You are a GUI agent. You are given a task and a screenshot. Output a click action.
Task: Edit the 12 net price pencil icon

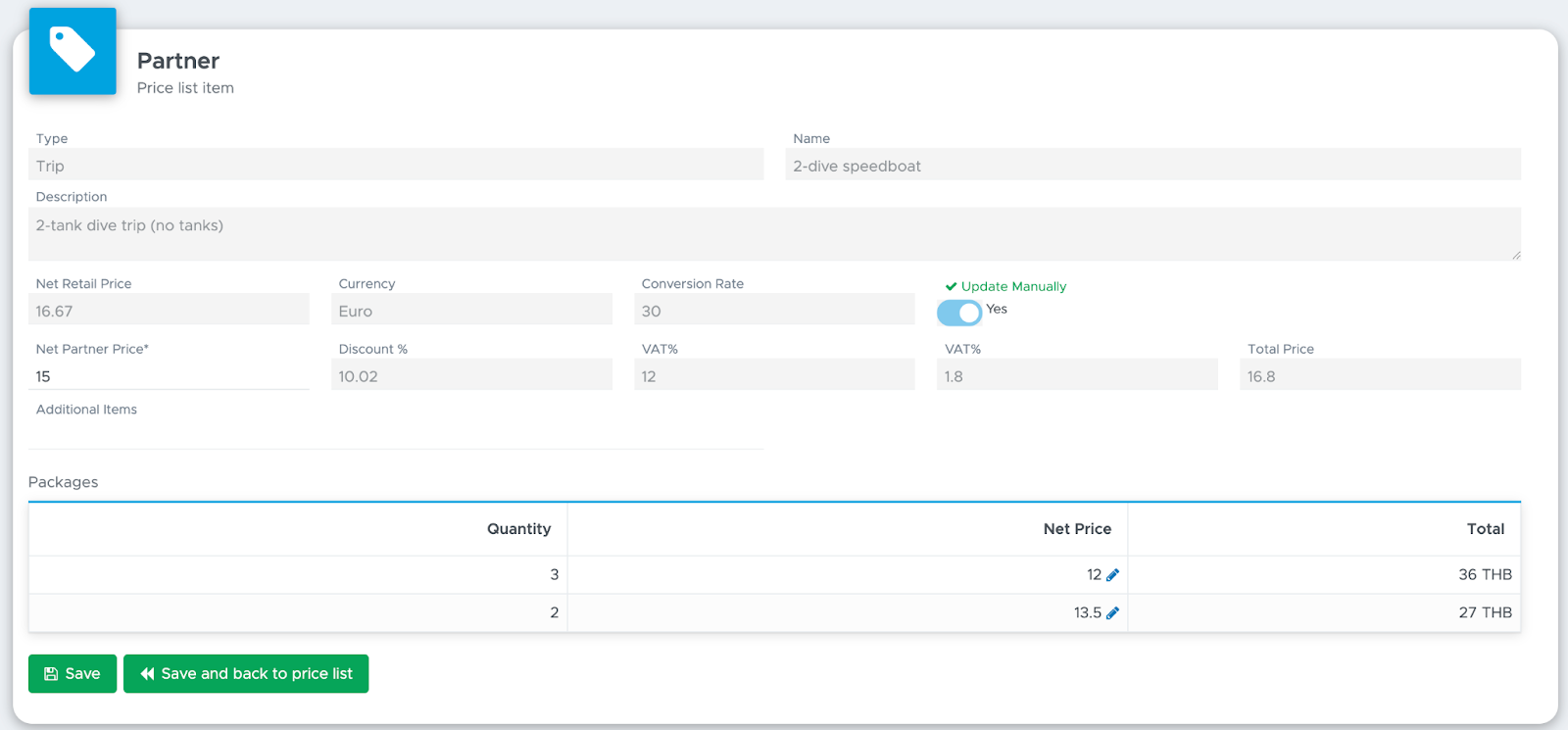(x=1112, y=575)
